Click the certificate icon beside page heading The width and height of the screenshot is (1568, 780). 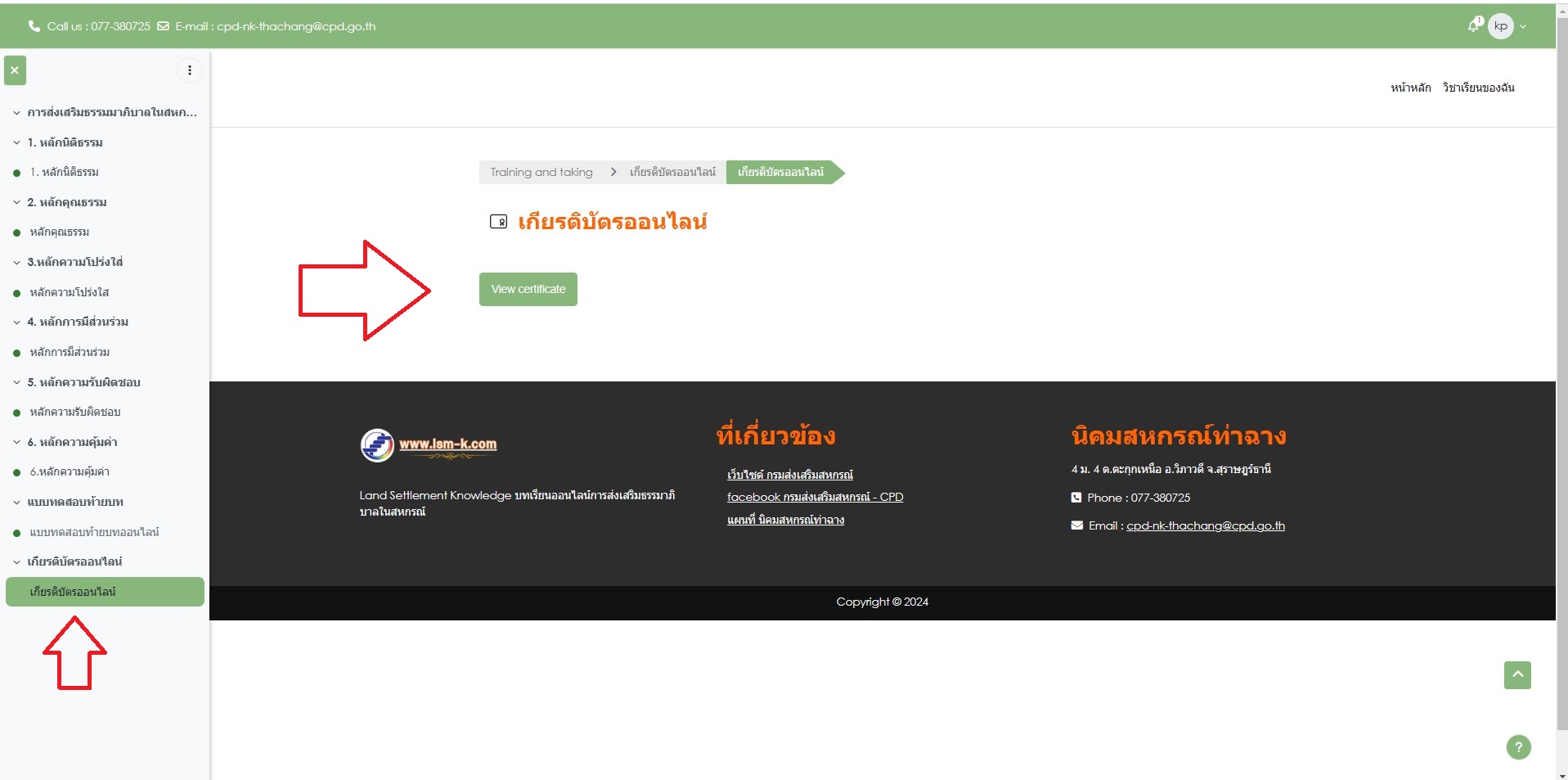(498, 222)
